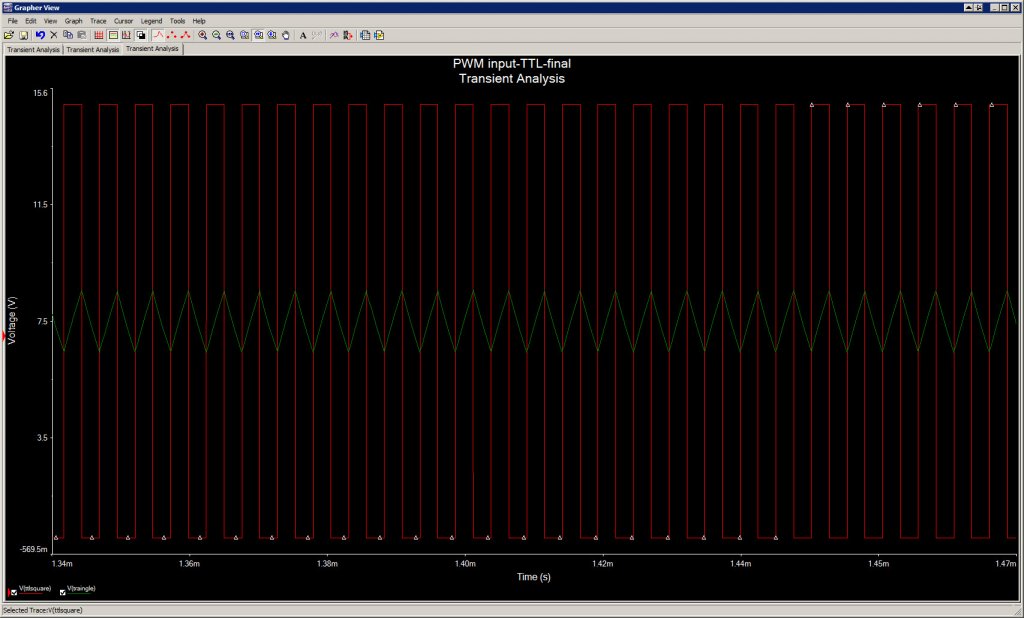Viewport: 1024px width, 618px height.
Task: Click the Paste toolbar icon
Action: [x=82, y=35]
